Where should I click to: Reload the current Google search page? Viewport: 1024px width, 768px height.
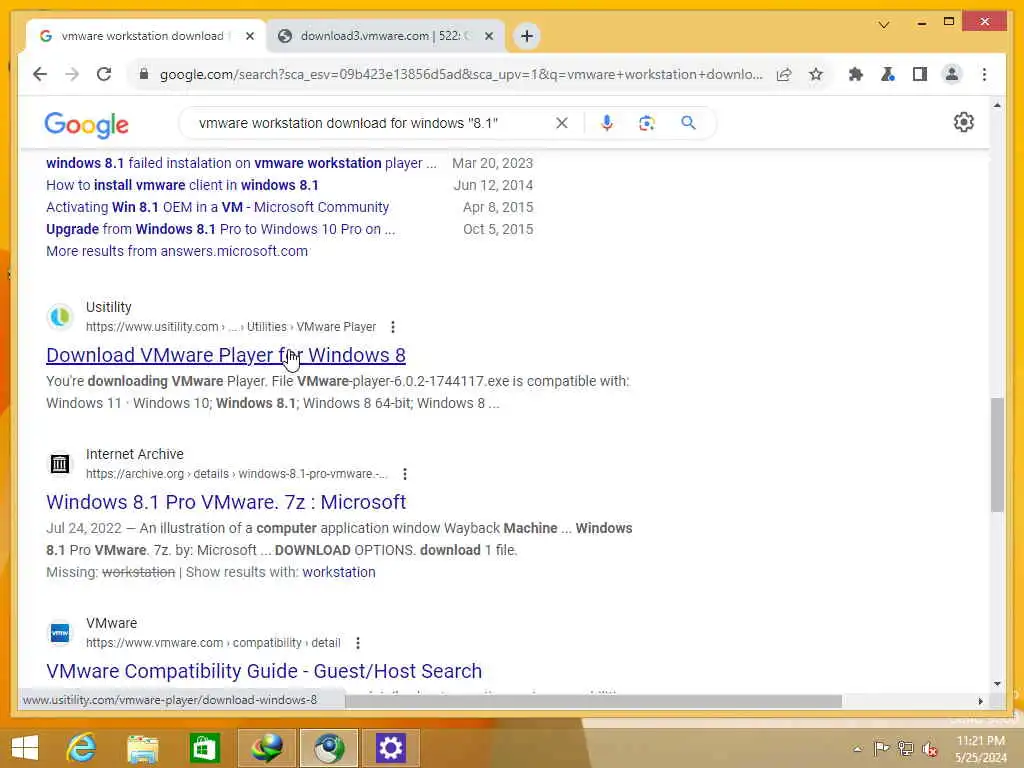(x=104, y=74)
